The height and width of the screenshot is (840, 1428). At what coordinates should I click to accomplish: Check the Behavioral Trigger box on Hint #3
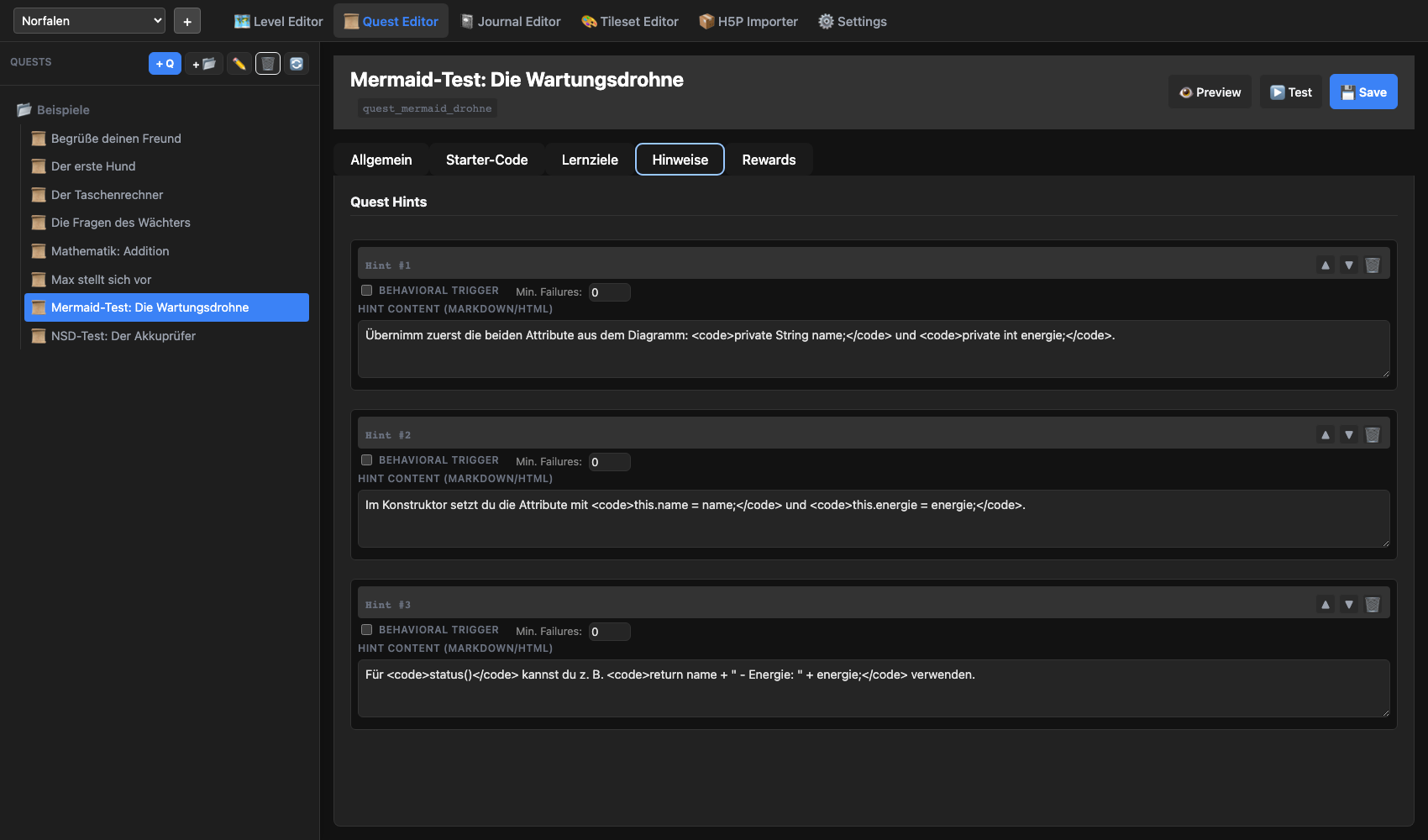(x=366, y=629)
